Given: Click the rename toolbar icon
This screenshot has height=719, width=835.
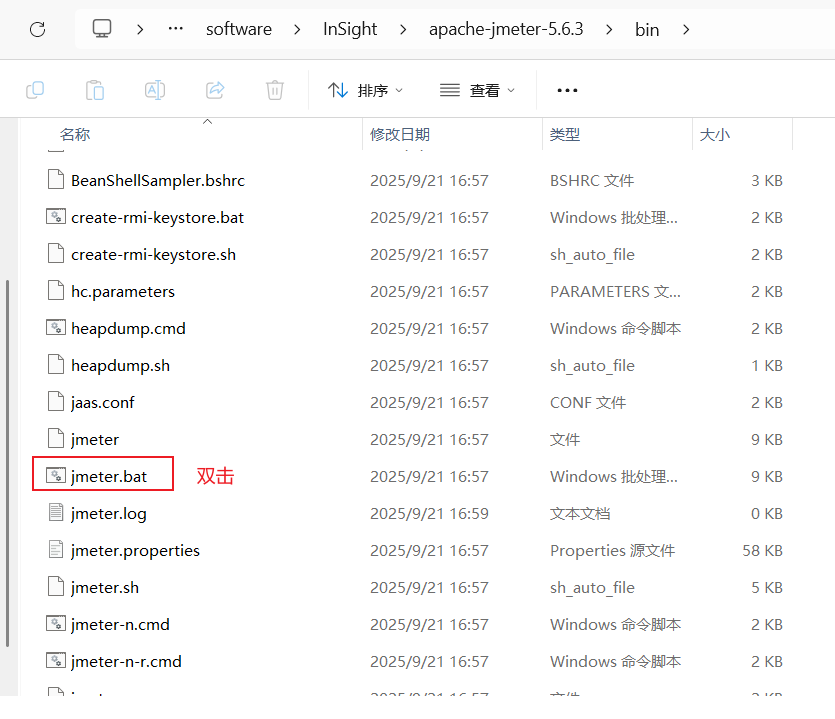Looking at the screenshot, I should [155, 90].
